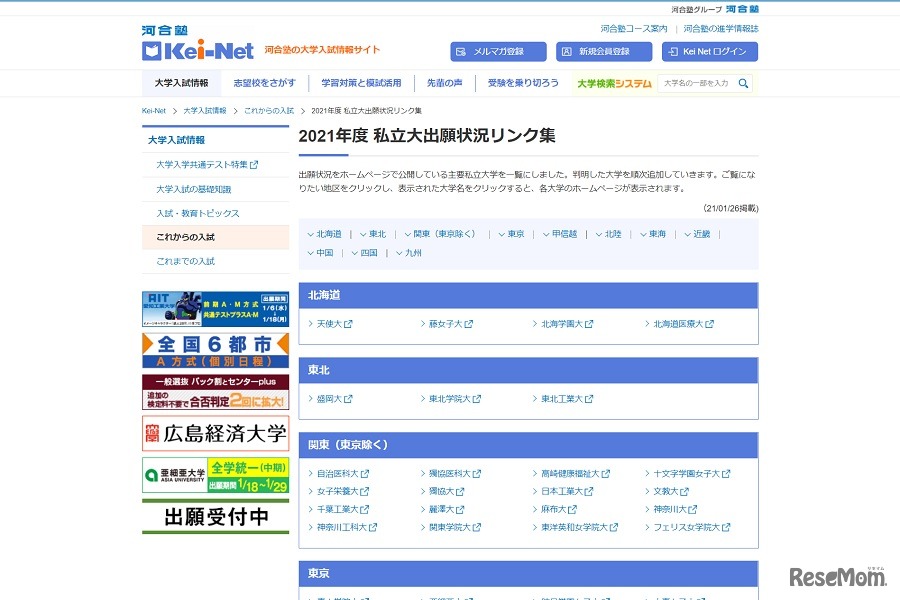900x600 pixels.
Task: Click external link icon next to 天使大
Action: point(350,323)
